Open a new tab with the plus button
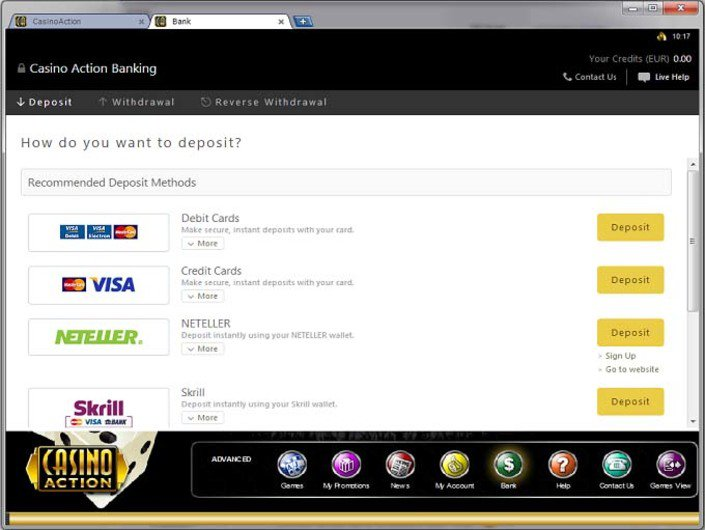This screenshot has width=705, height=530. tap(303, 22)
